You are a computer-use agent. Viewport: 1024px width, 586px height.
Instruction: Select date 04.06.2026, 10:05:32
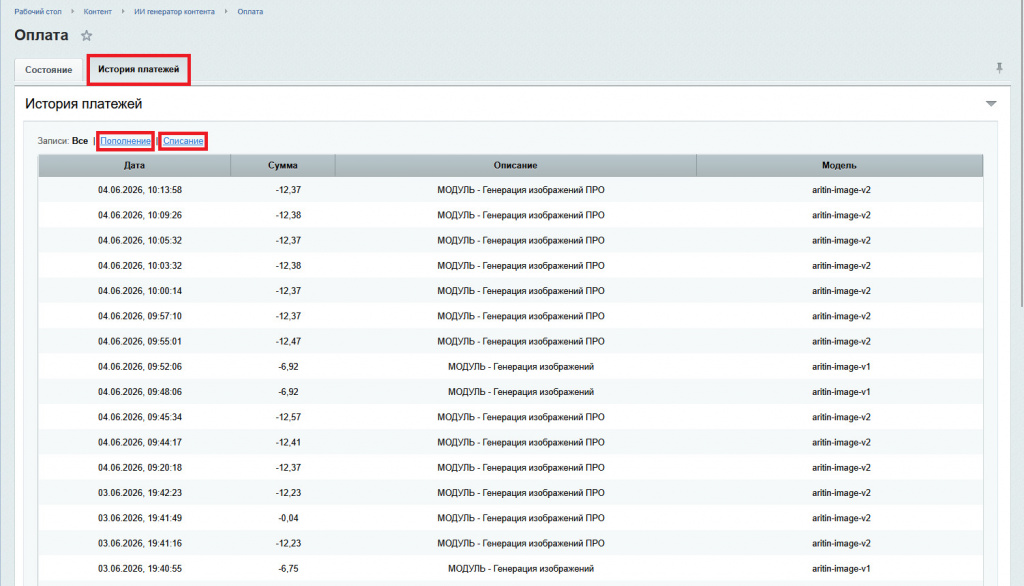coord(140,241)
